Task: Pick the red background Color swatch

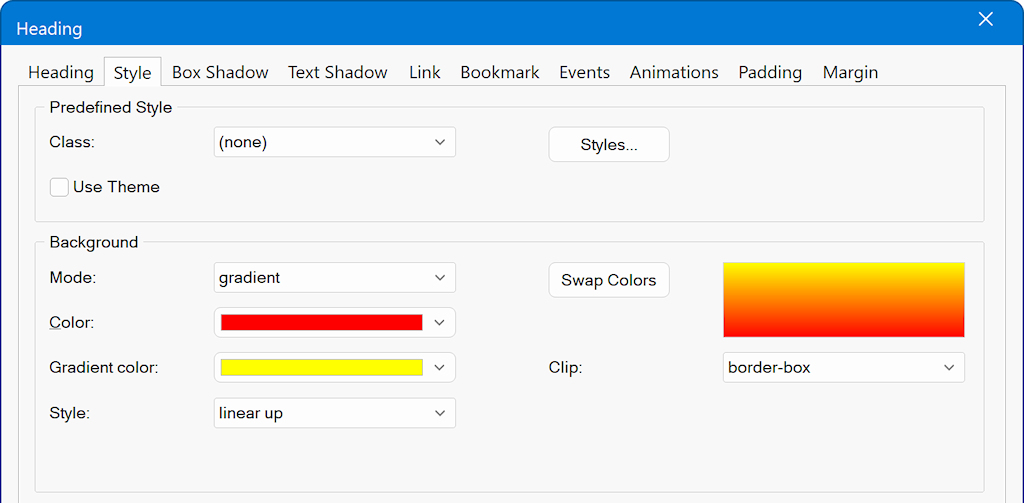Action: [x=321, y=322]
